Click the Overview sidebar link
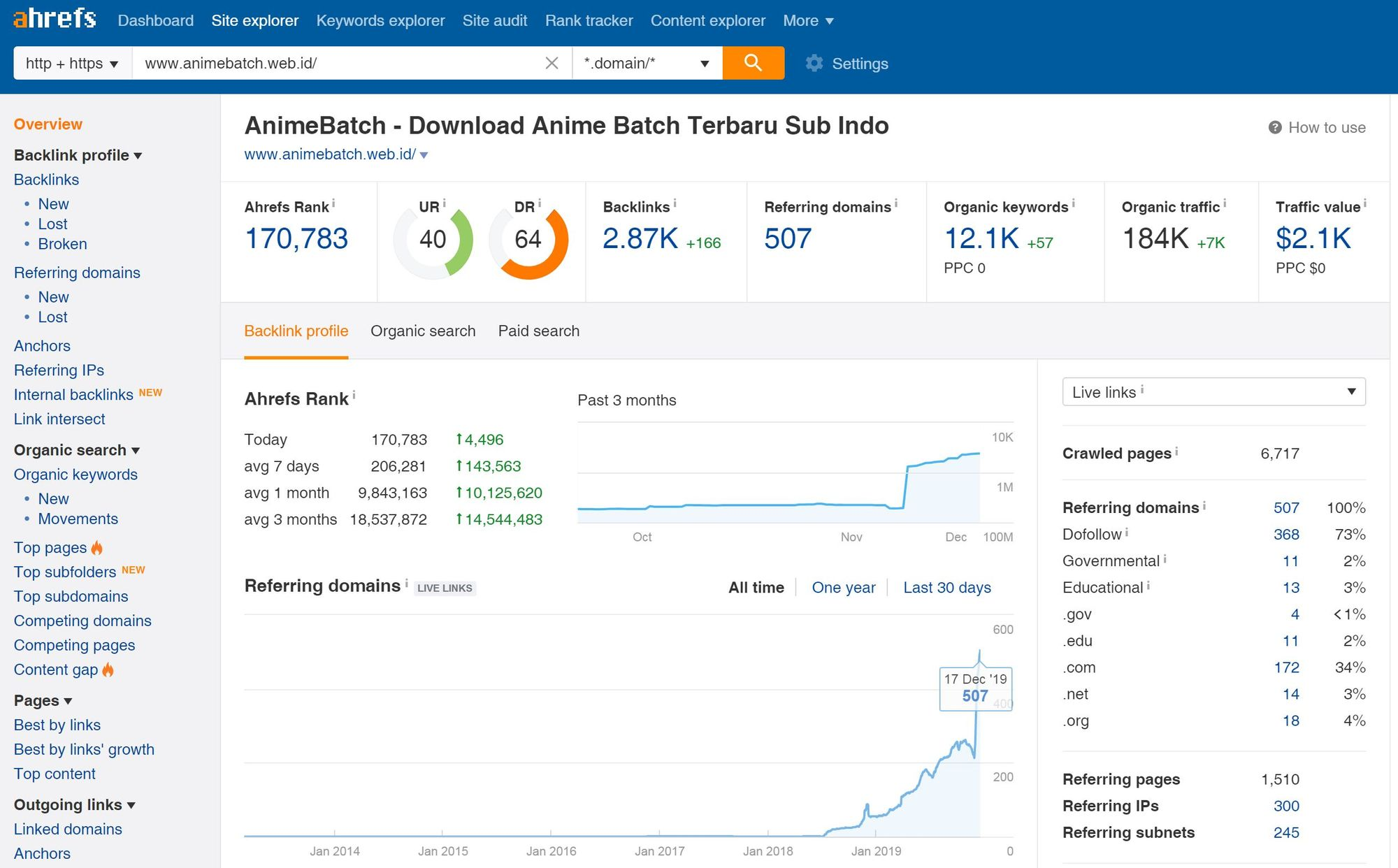 click(x=48, y=124)
